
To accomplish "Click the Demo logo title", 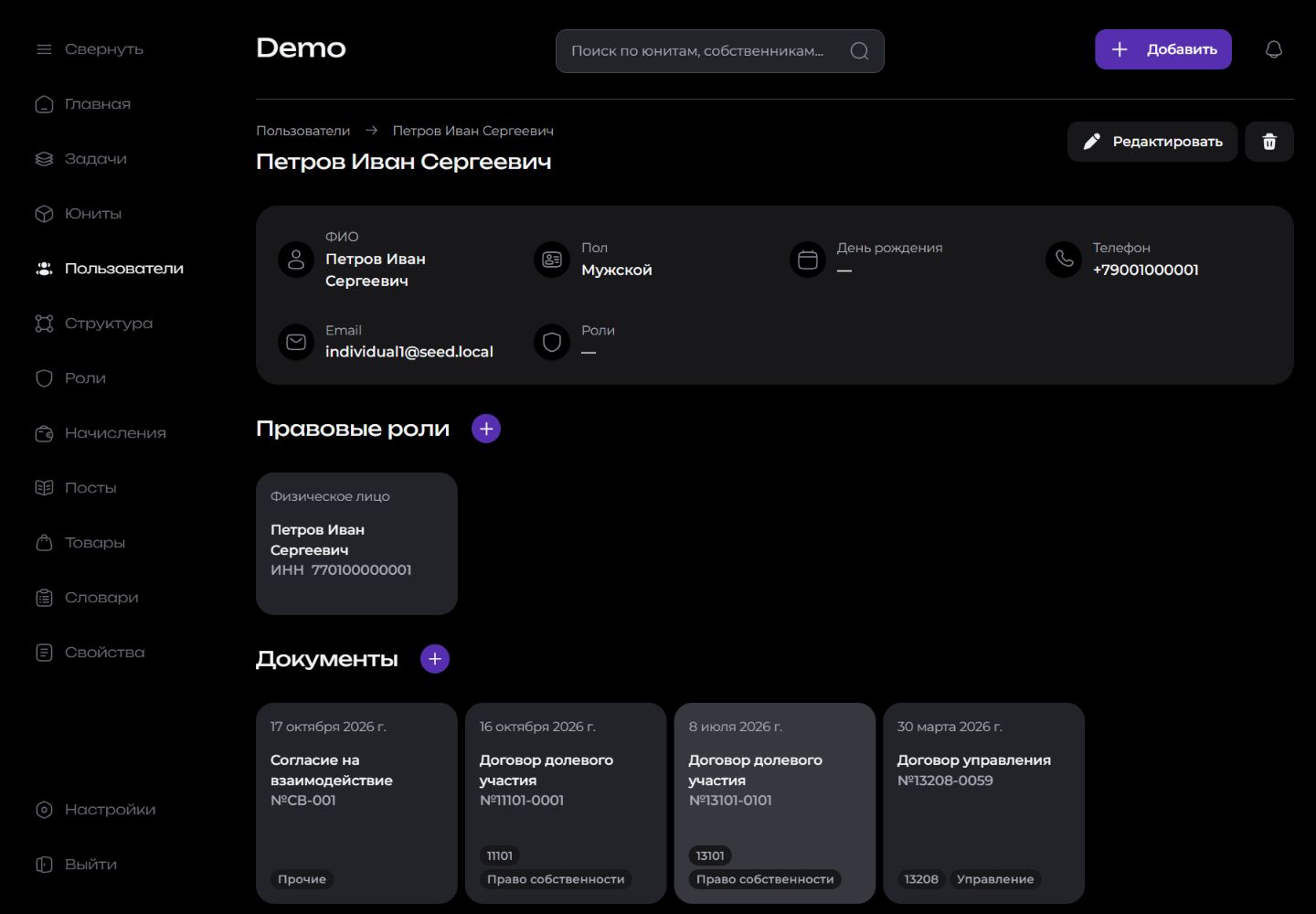I will [x=301, y=48].
